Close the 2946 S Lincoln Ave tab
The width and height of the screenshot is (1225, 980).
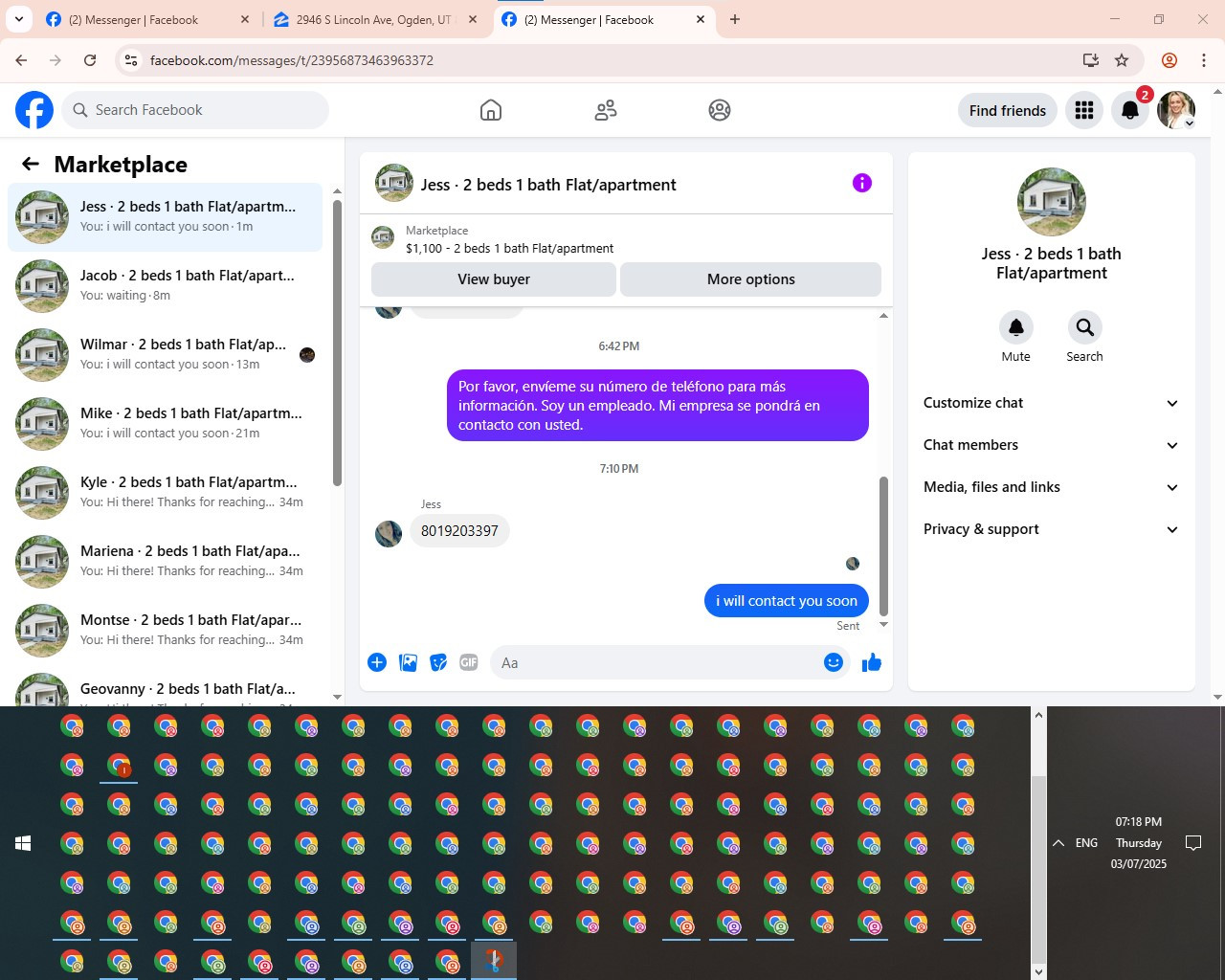tap(473, 19)
